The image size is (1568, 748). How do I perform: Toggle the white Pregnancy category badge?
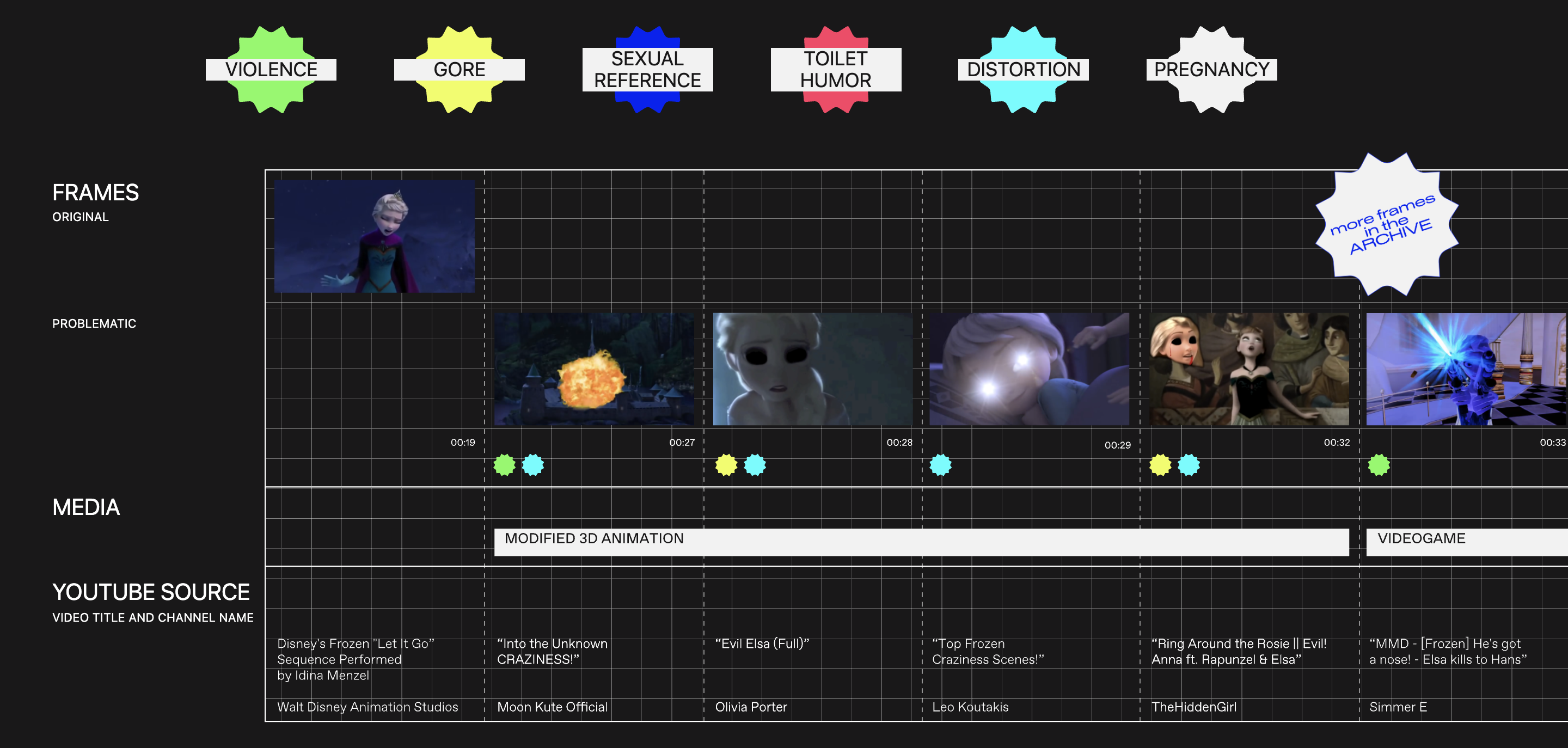pos(1211,69)
